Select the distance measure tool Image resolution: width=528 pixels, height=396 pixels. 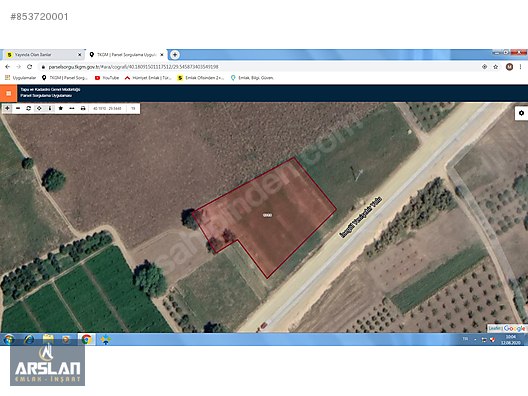tap(72, 108)
